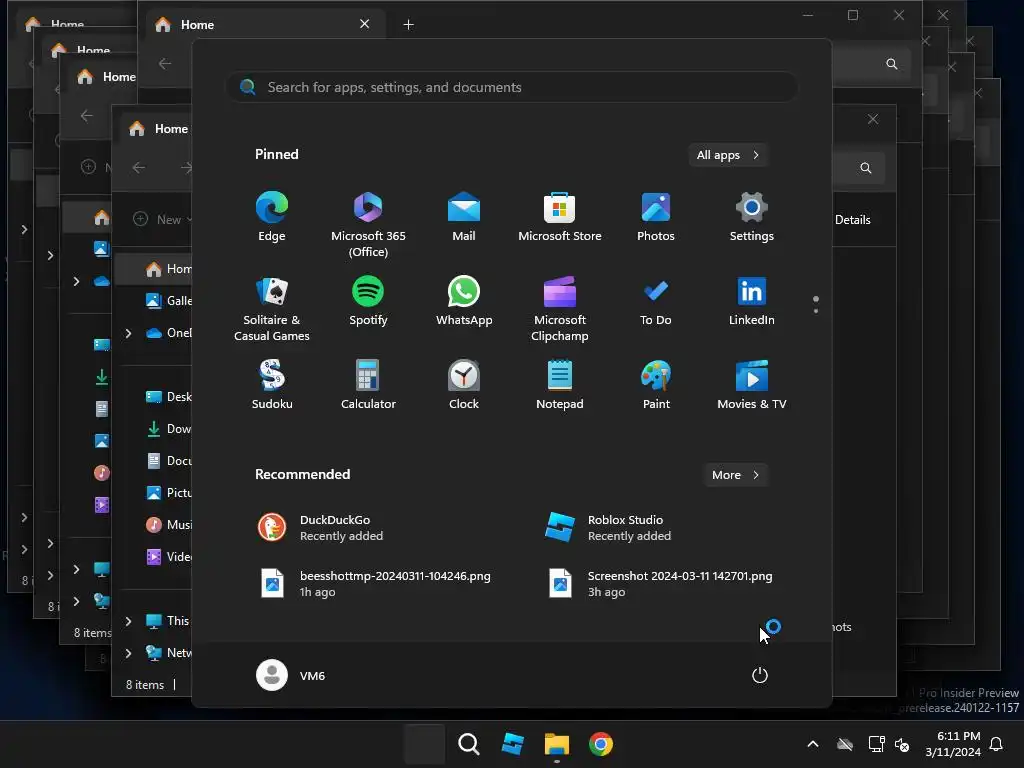Open Spotify from pinned apps
This screenshot has height=768, width=1024.
pos(368,302)
